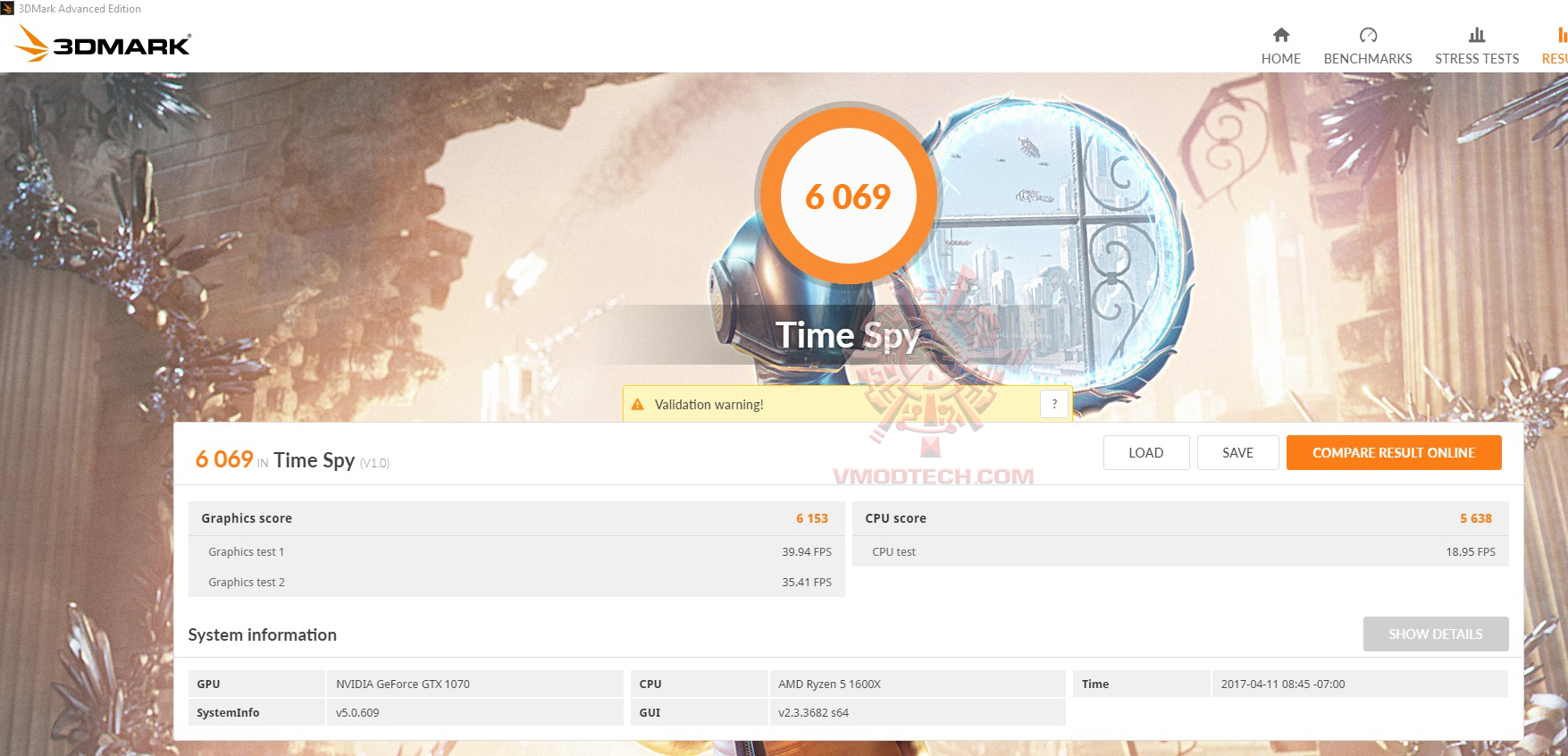Click the Validation warning! banner text
Screen dimensions: 1568x756
point(709,405)
